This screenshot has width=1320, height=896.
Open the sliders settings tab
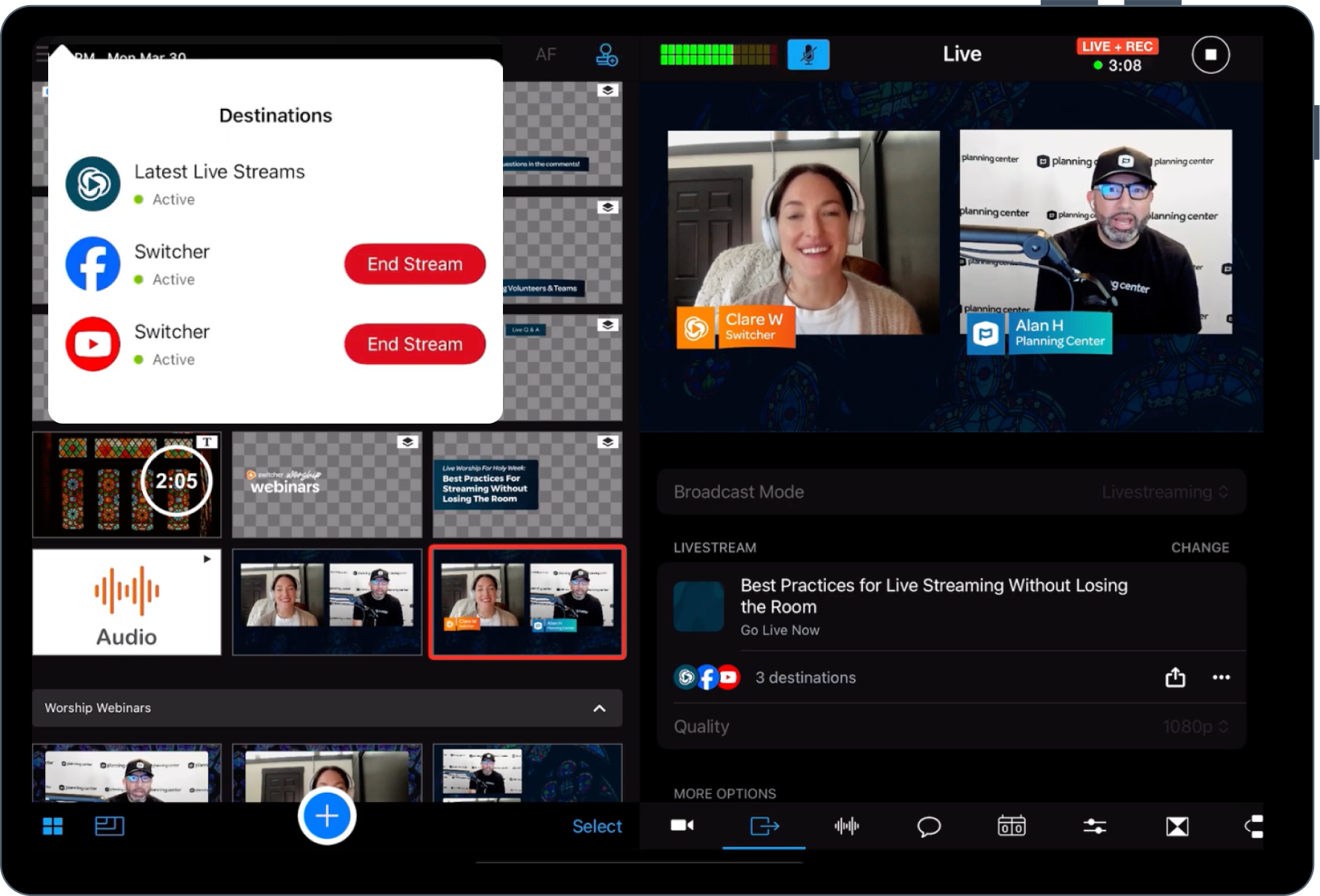pyautogui.click(x=1094, y=826)
